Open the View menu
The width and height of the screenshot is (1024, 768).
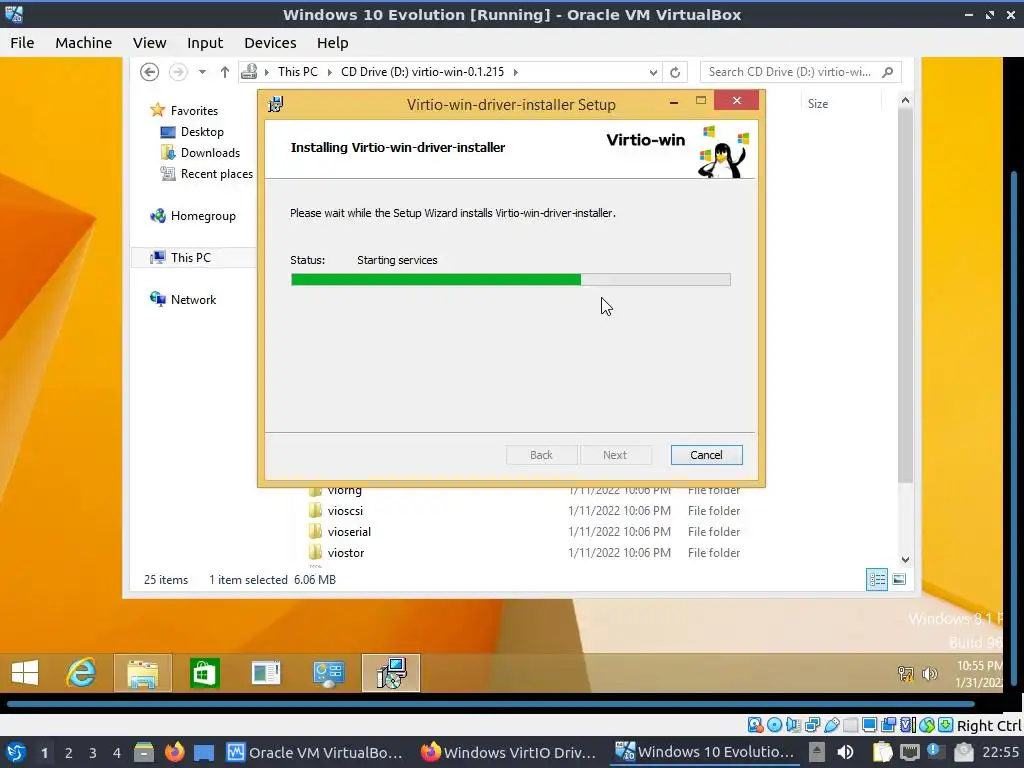pos(150,42)
